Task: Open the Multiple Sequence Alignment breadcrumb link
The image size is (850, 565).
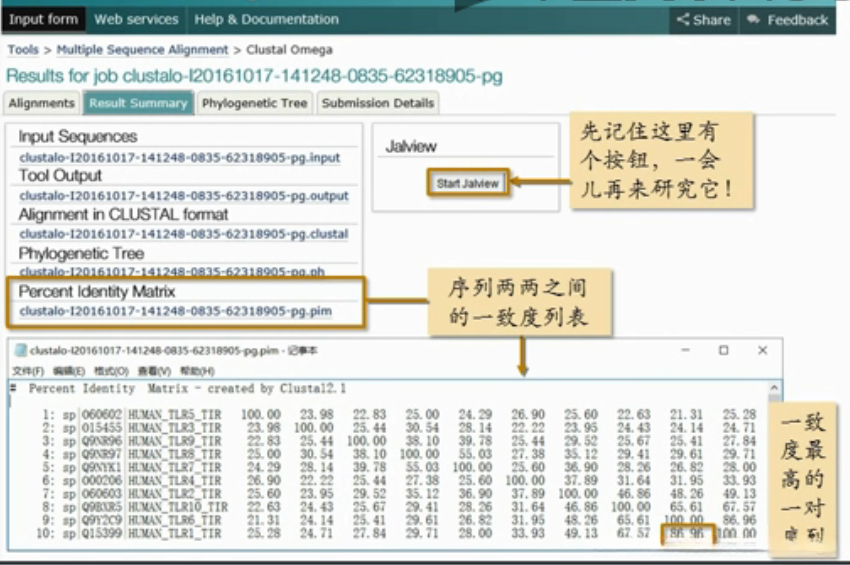Action: pos(143,50)
